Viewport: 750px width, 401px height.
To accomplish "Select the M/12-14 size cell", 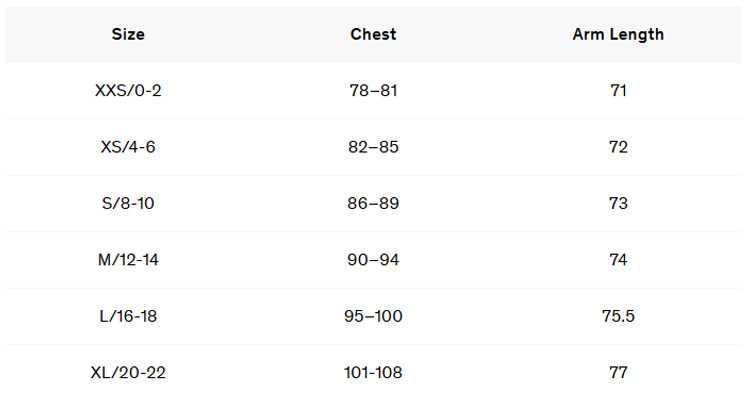I will (x=128, y=260).
